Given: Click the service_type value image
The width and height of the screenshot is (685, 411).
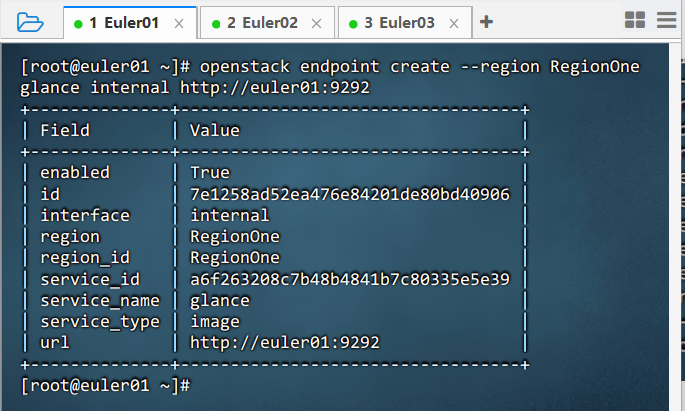Looking at the screenshot, I should pyautogui.click(x=215, y=322).
